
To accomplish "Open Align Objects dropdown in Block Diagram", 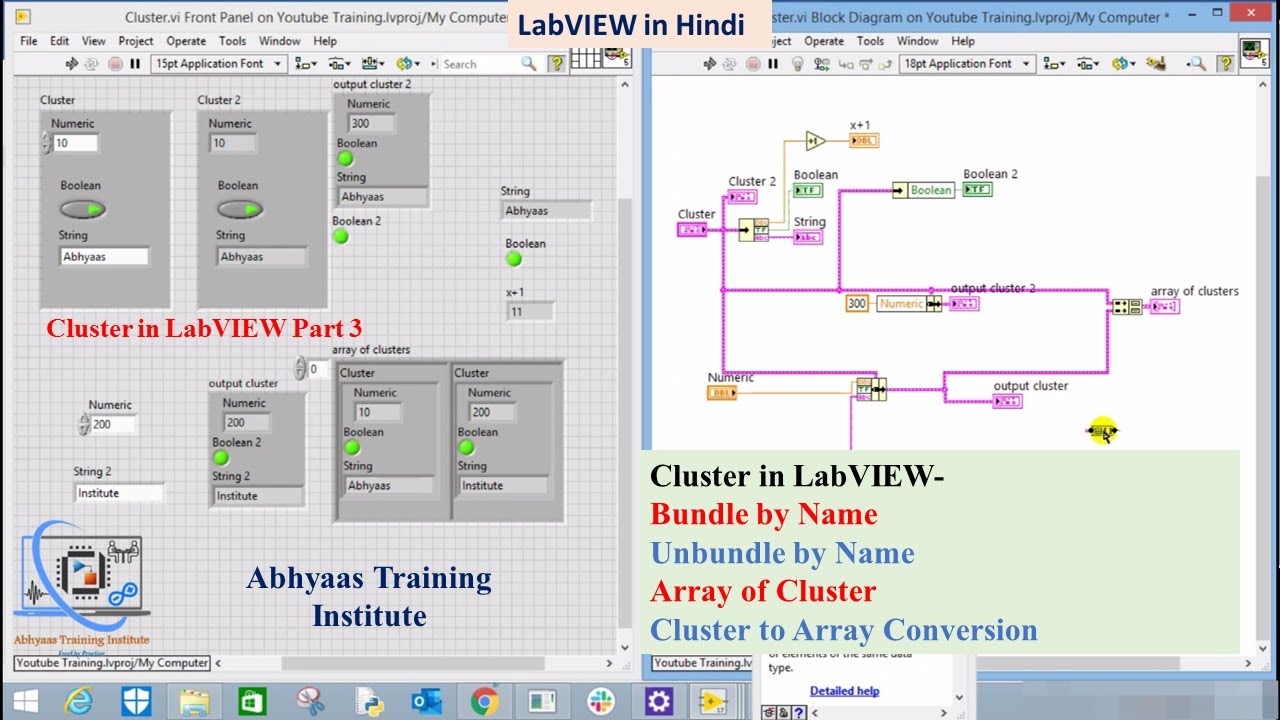I will [1054, 63].
